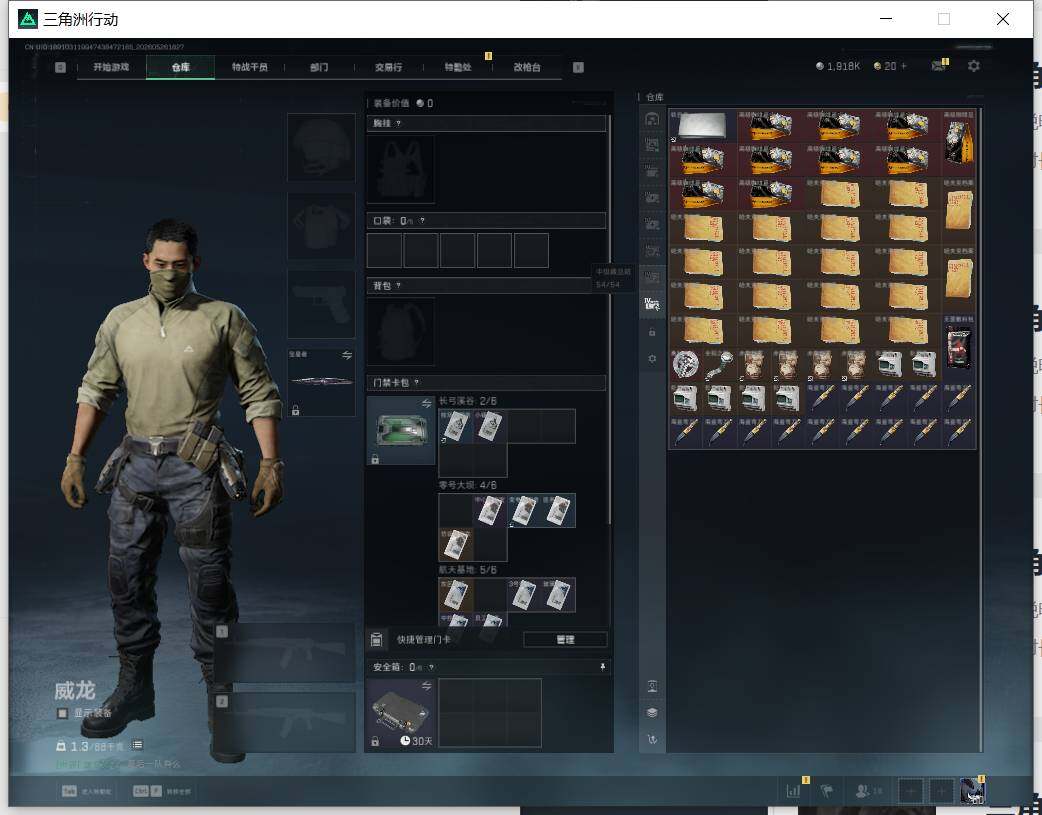
Task: Select first keycard under 长弓溪谷
Action: tap(456, 426)
